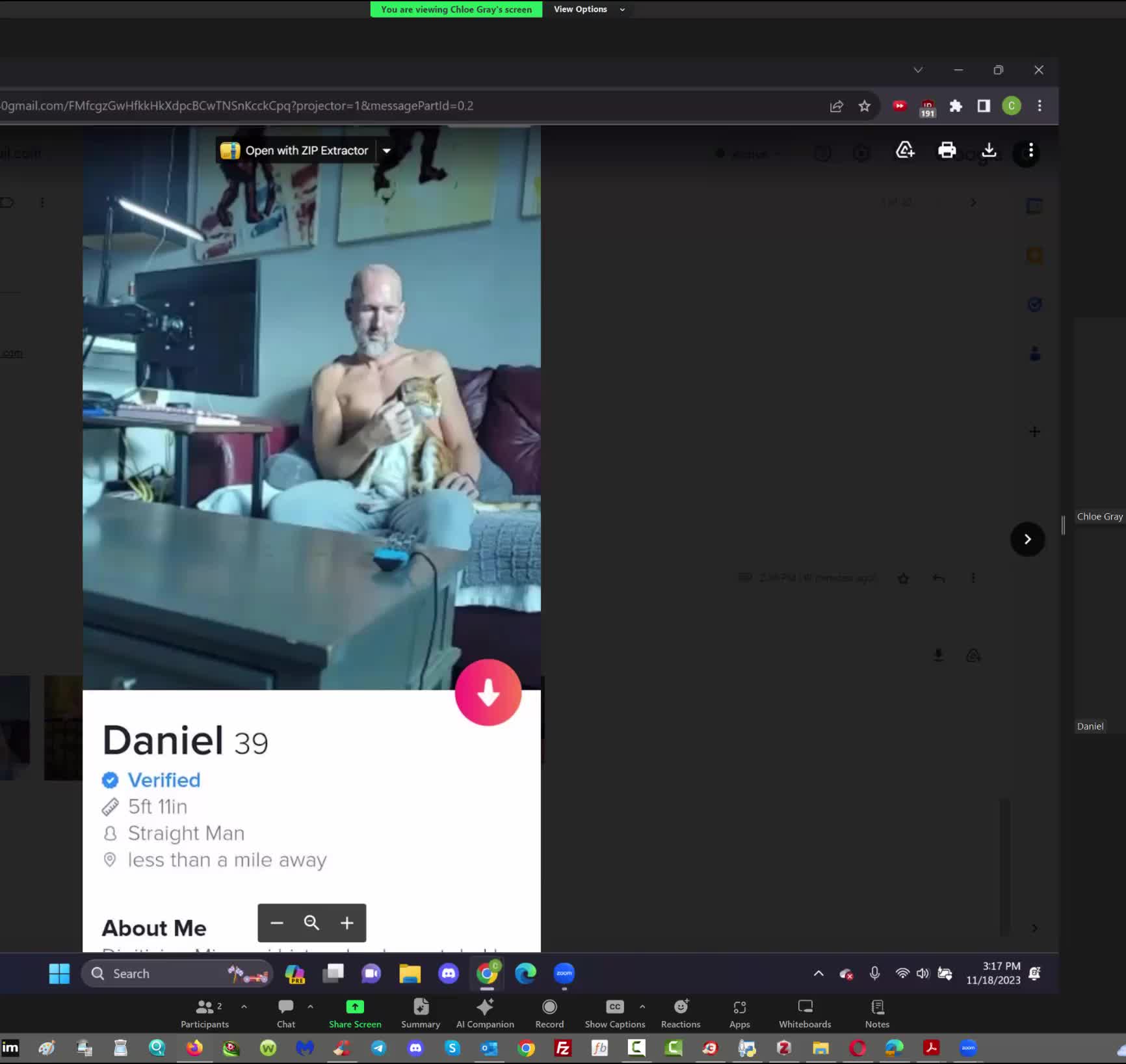
Task: Toggle Show Captions in Zoom toolbar
Action: [614, 1013]
